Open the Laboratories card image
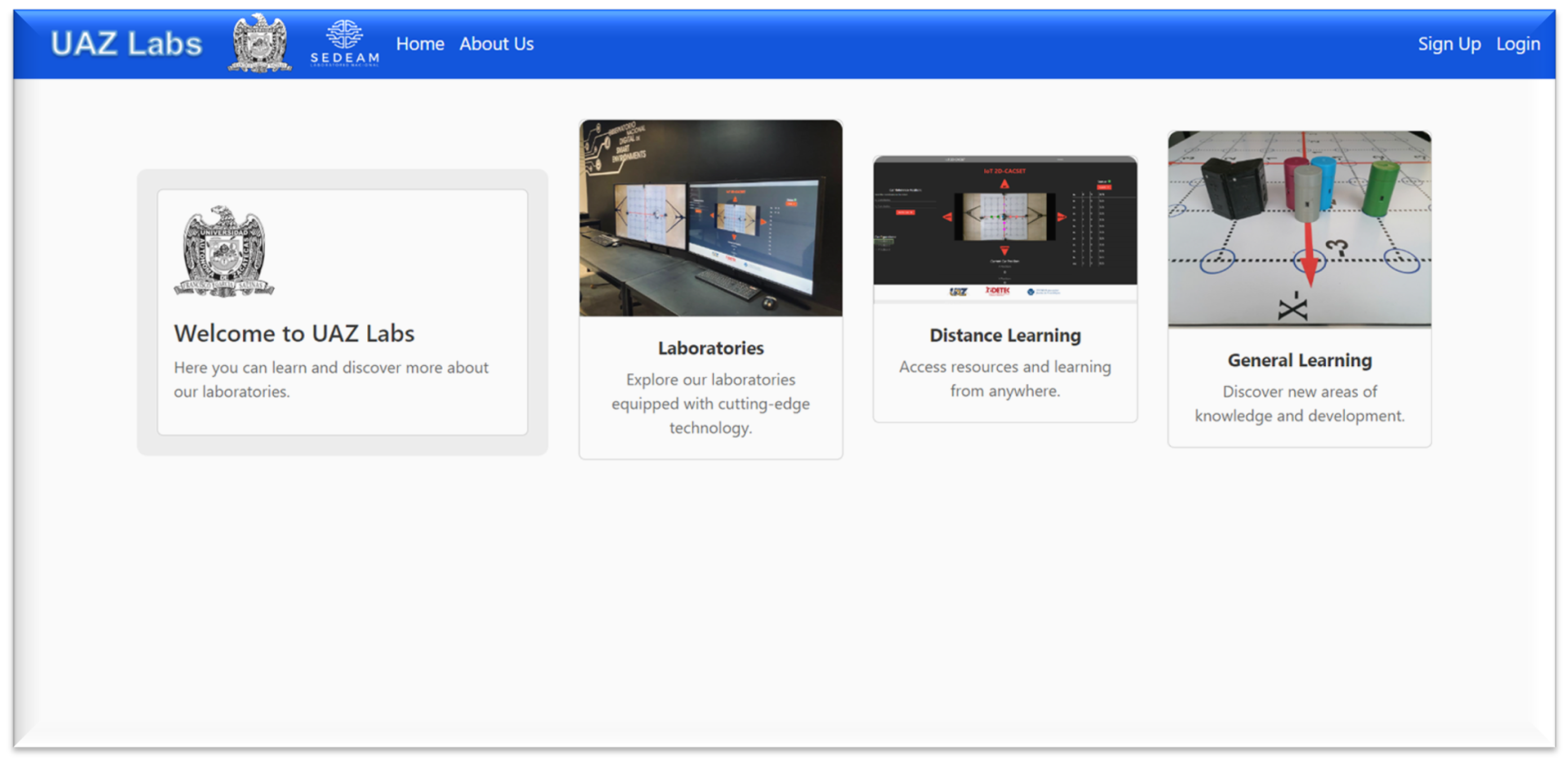This screenshot has height=766, width=1568. pos(710,218)
